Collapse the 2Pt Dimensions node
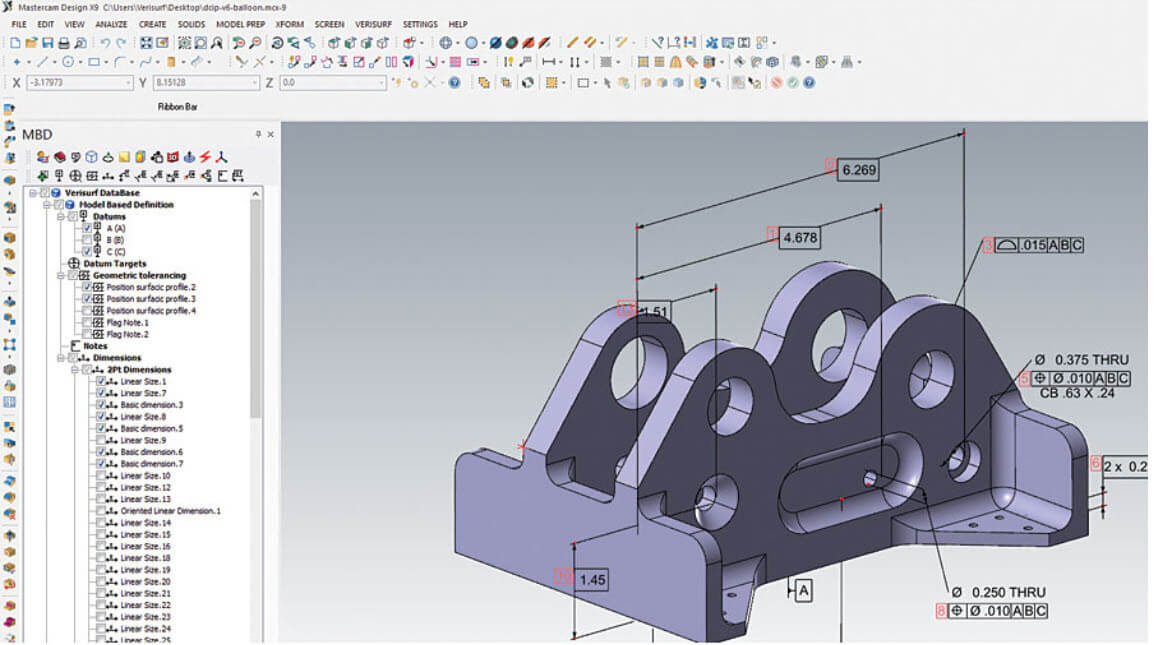The height and width of the screenshot is (645, 1154). [x=75, y=370]
